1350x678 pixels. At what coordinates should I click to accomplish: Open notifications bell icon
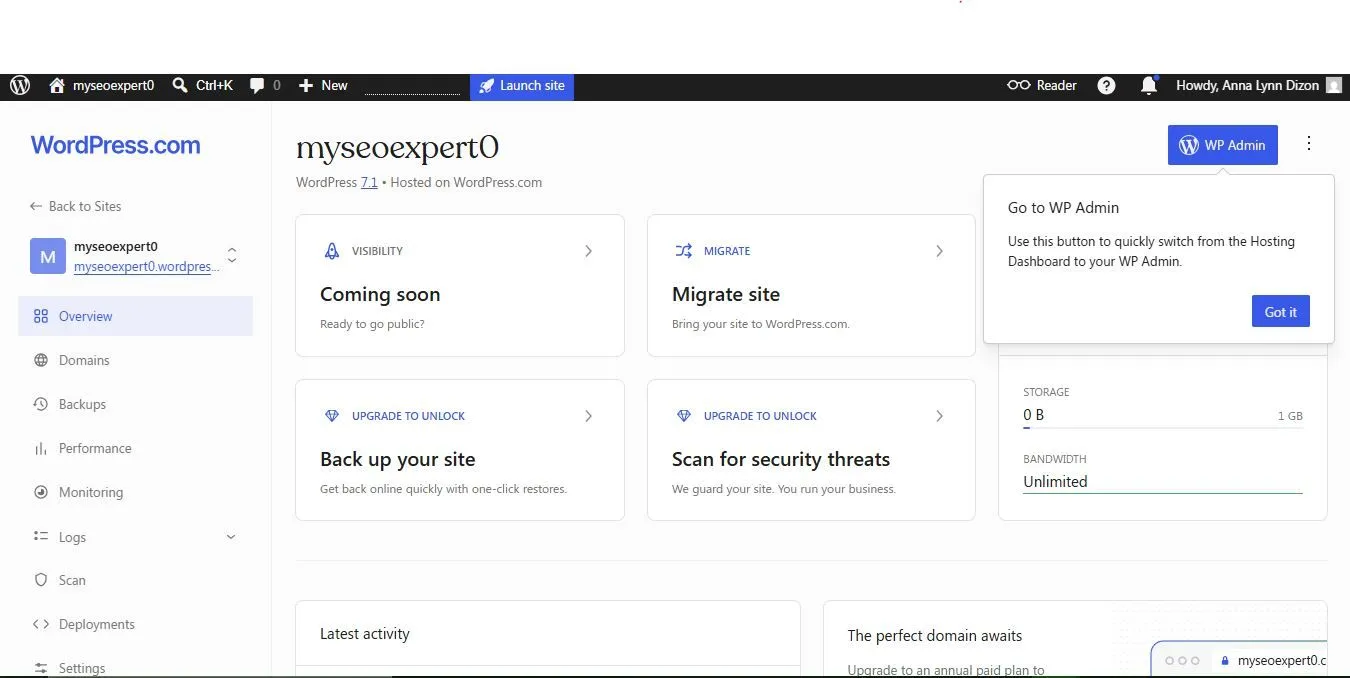1149,86
